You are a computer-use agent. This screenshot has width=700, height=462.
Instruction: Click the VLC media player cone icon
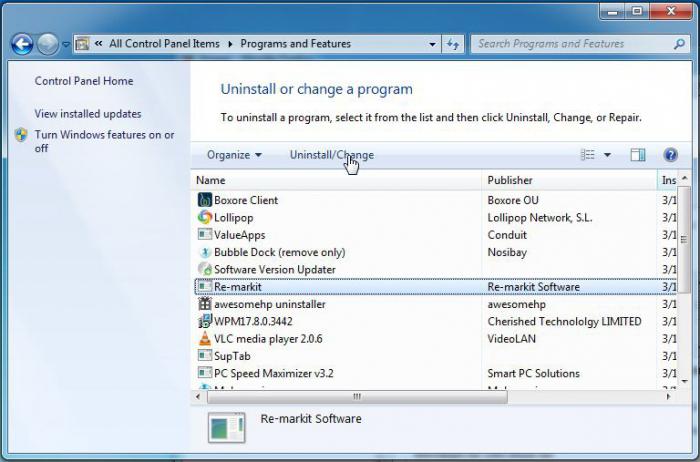(204, 339)
